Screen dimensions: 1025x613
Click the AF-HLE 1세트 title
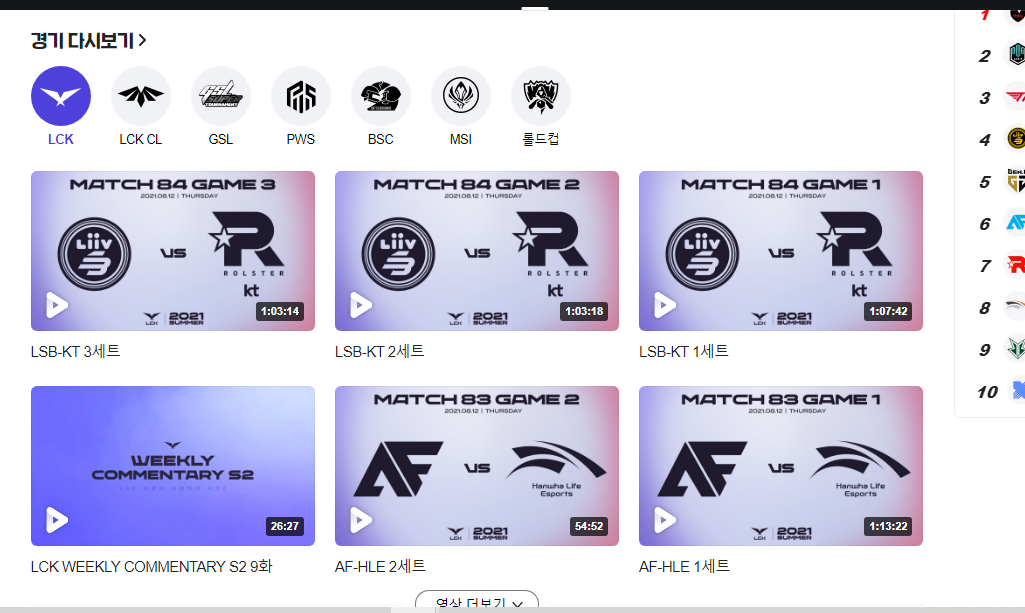click(x=684, y=567)
